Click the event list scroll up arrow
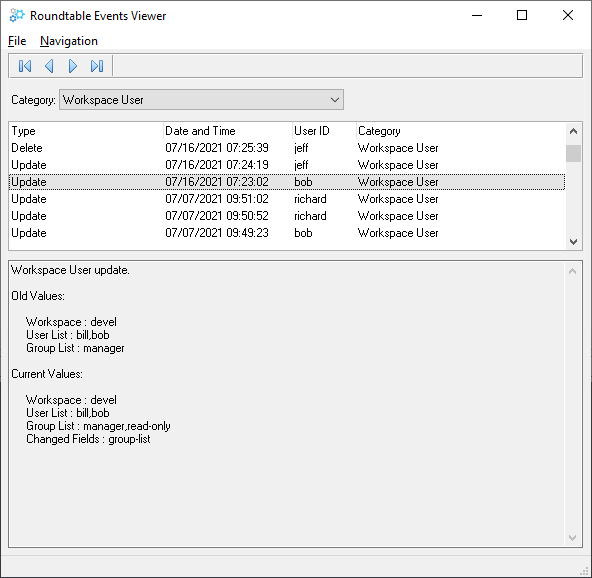This screenshot has height=578, width=592. tap(573, 131)
